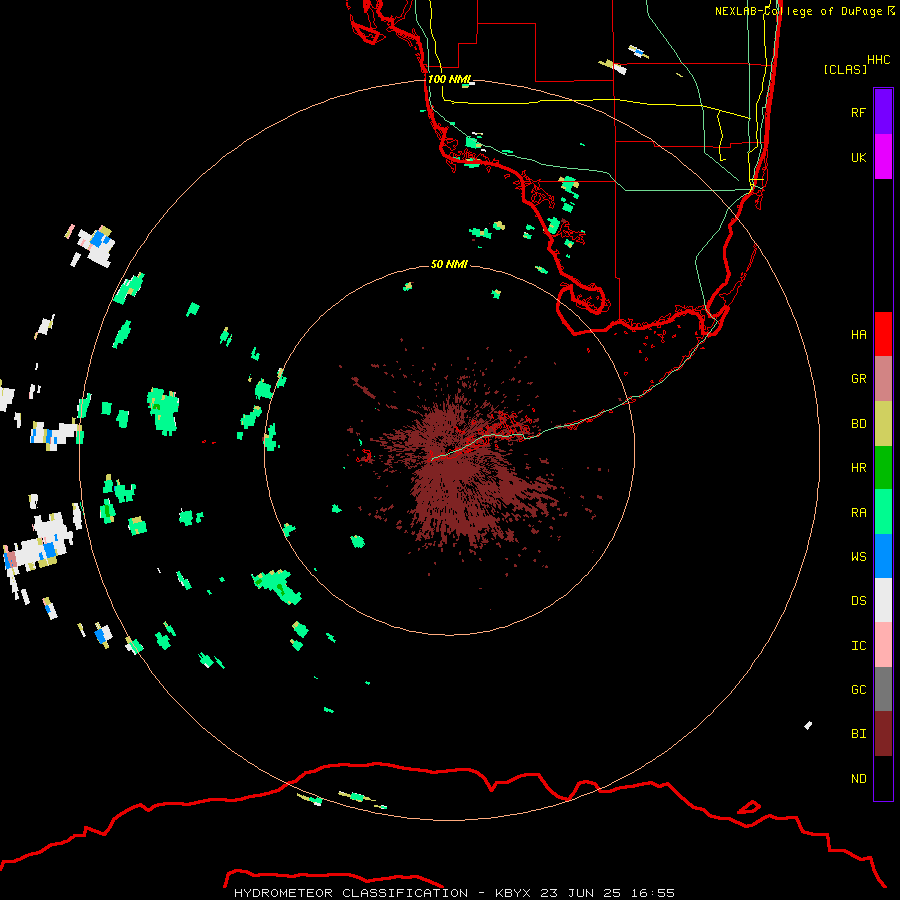The width and height of the screenshot is (900, 900).
Task: Click the HA red legend swatch
Action: pyautogui.click(x=883, y=334)
